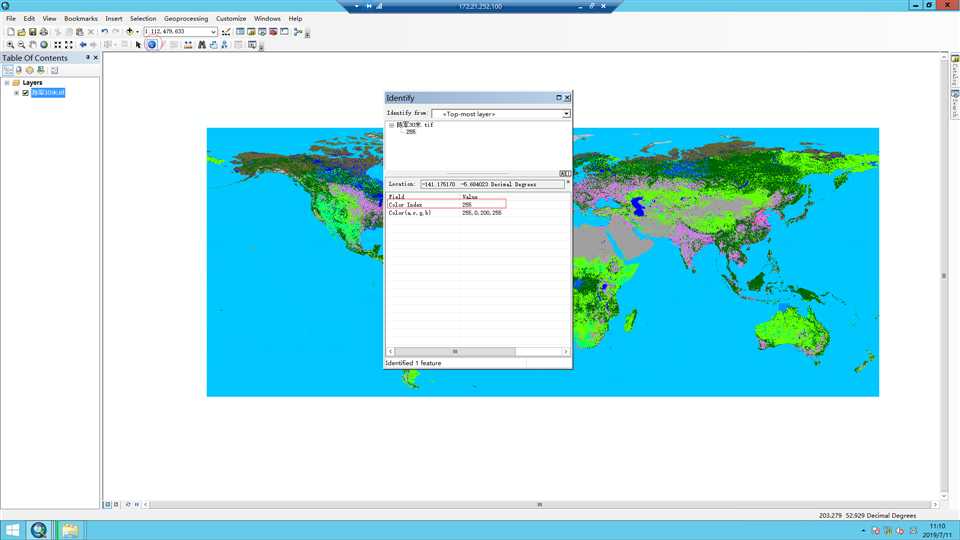Click Fixed Zoom In icon
Viewport: 960px width, 540px height.
tap(58, 45)
